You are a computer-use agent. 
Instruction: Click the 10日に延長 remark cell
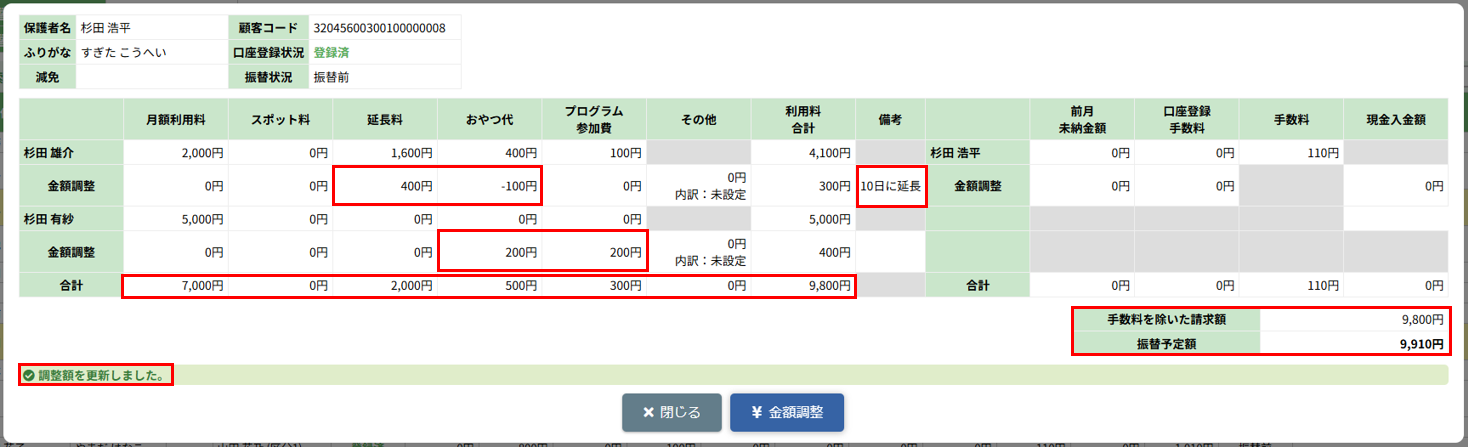tap(890, 186)
